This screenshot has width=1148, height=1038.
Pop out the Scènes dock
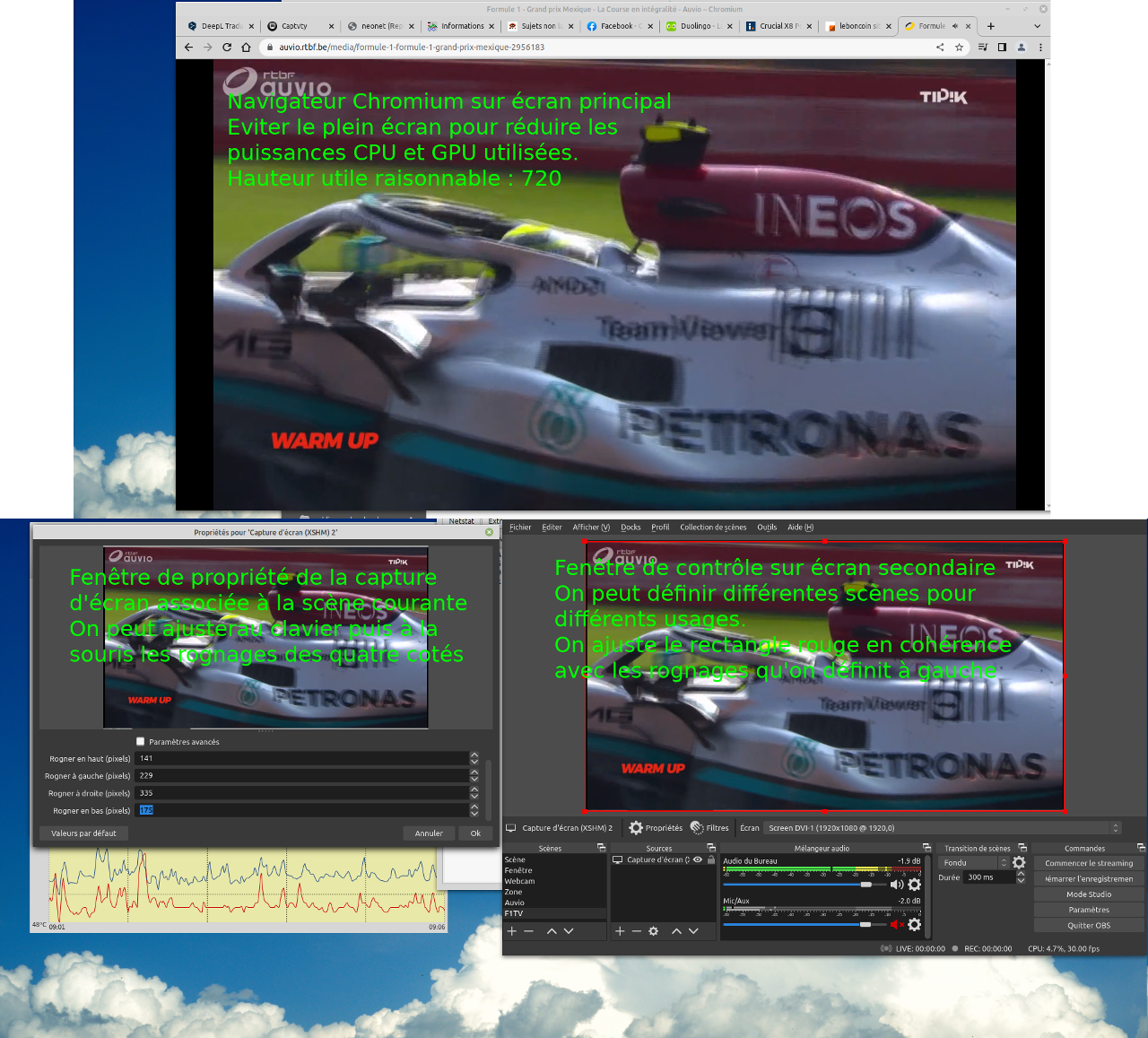pos(601,848)
